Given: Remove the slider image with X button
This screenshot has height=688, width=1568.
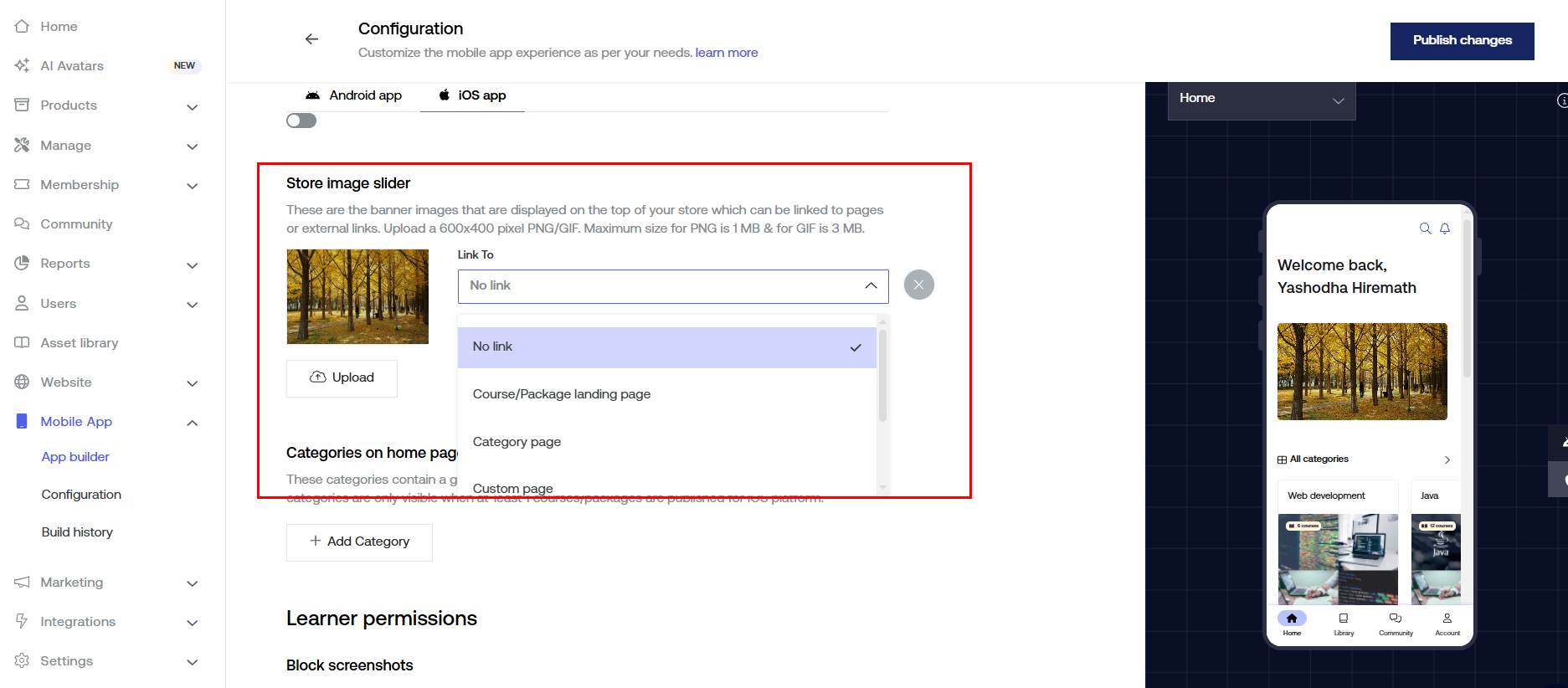Looking at the screenshot, I should tap(918, 285).
